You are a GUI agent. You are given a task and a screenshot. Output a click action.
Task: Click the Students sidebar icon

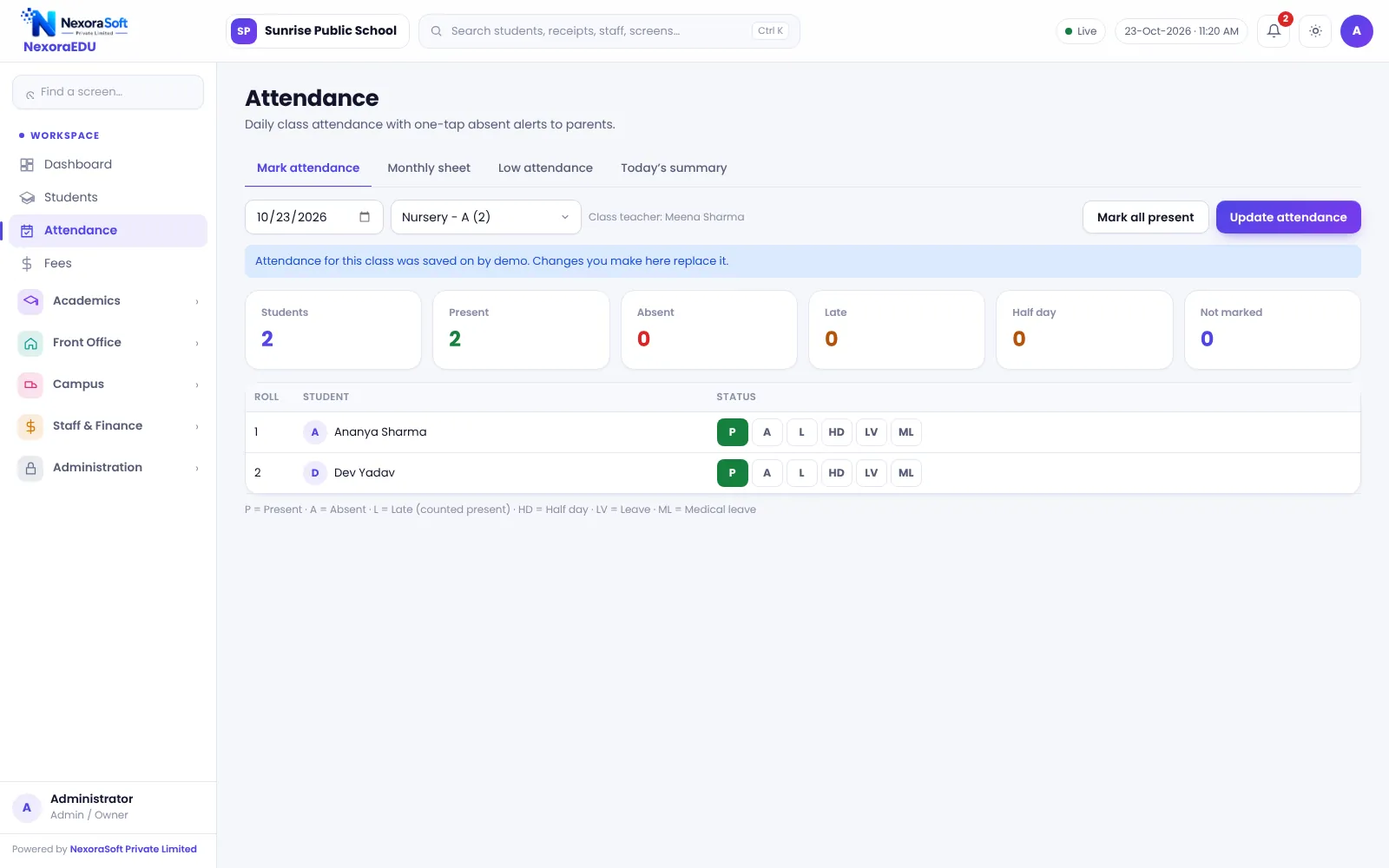click(x=27, y=198)
